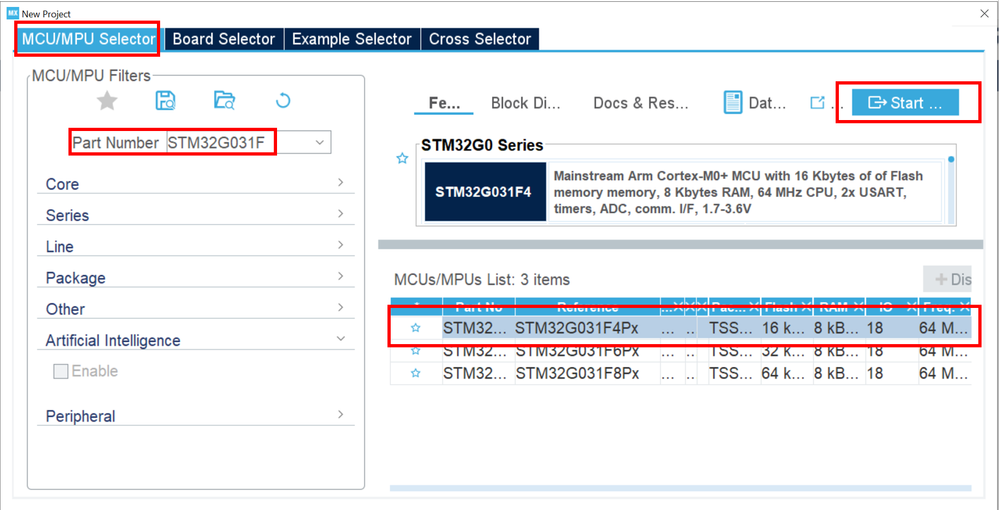The image size is (999, 510).
Task: Click the 64 k Flash value cell
Action: tap(787, 373)
